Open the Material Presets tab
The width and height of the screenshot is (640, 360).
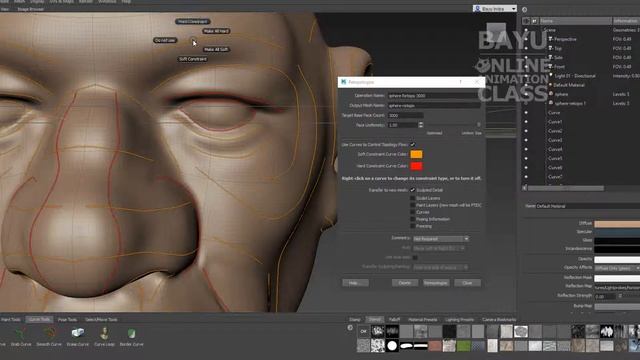422,320
